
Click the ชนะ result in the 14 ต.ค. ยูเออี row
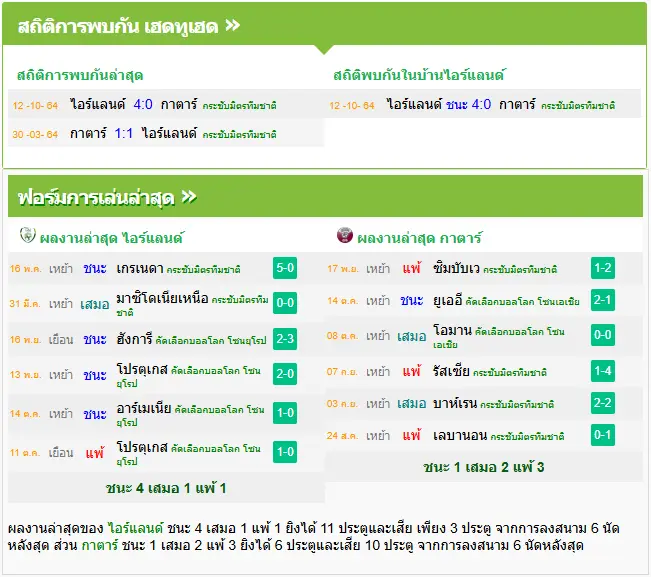411,300
